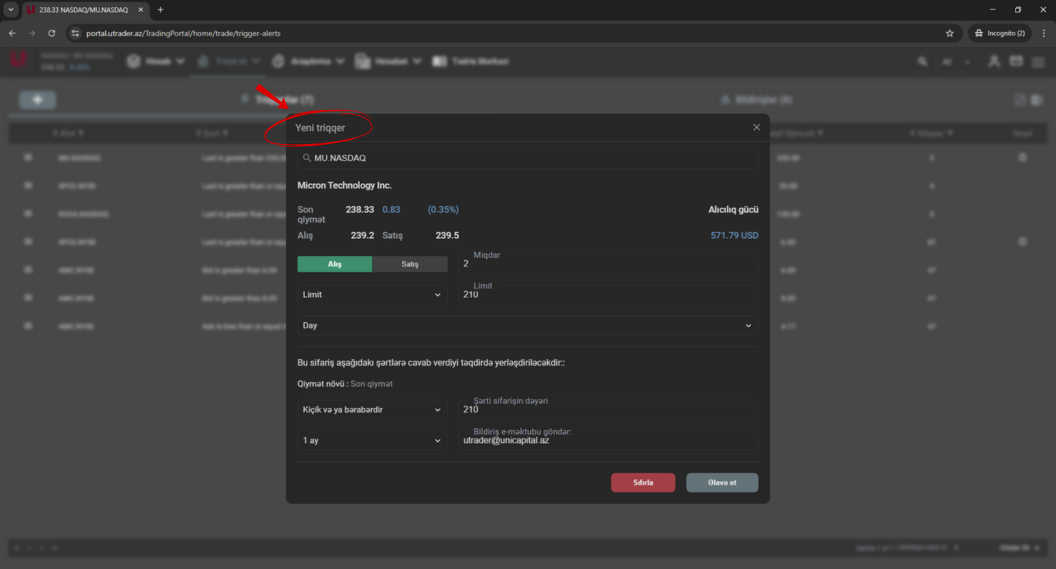Switch order side to Satış
Screen dimensions: 1056x569
410,264
